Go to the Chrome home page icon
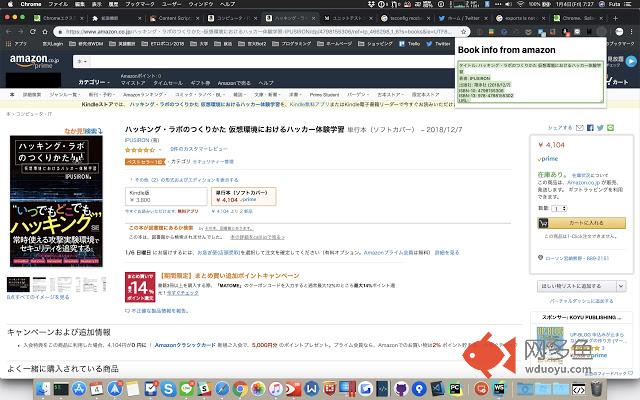640x400 pixels. pos(45,31)
